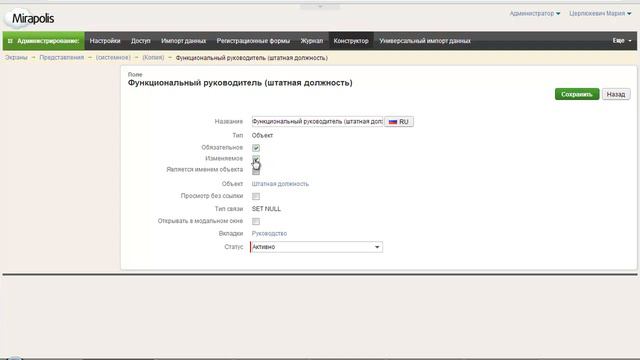Click the SET NULL relation type value
This screenshot has height=360, width=640.
pyautogui.click(x=266, y=209)
